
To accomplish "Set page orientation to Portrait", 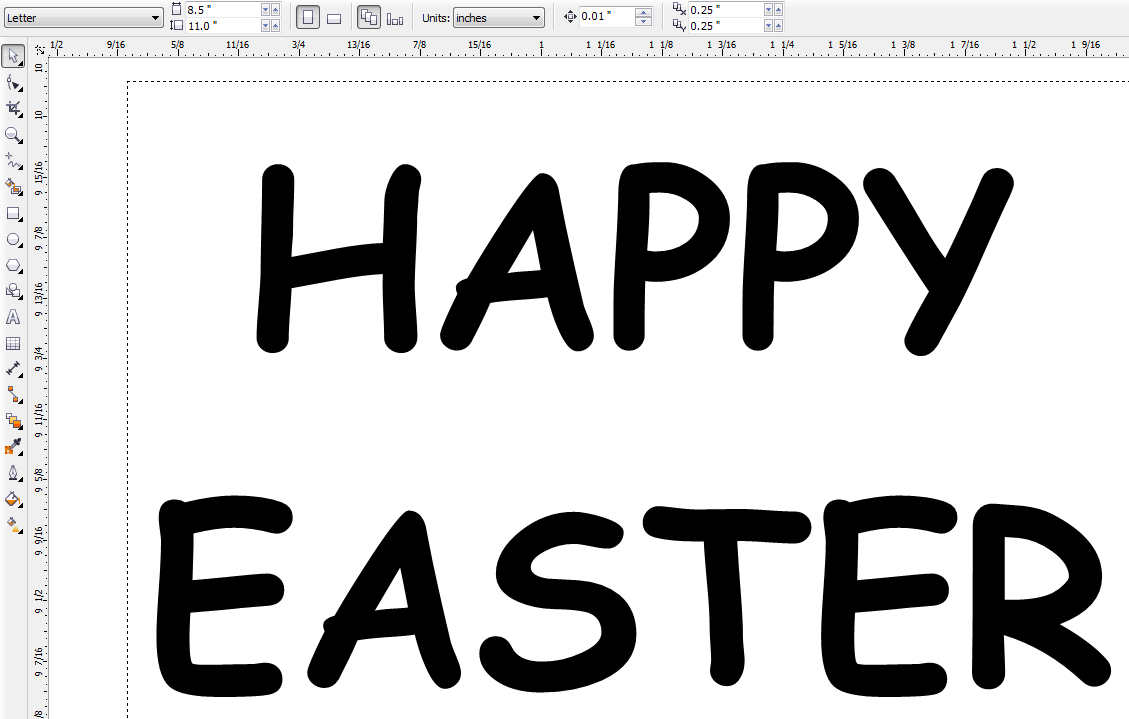I will coord(308,18).
